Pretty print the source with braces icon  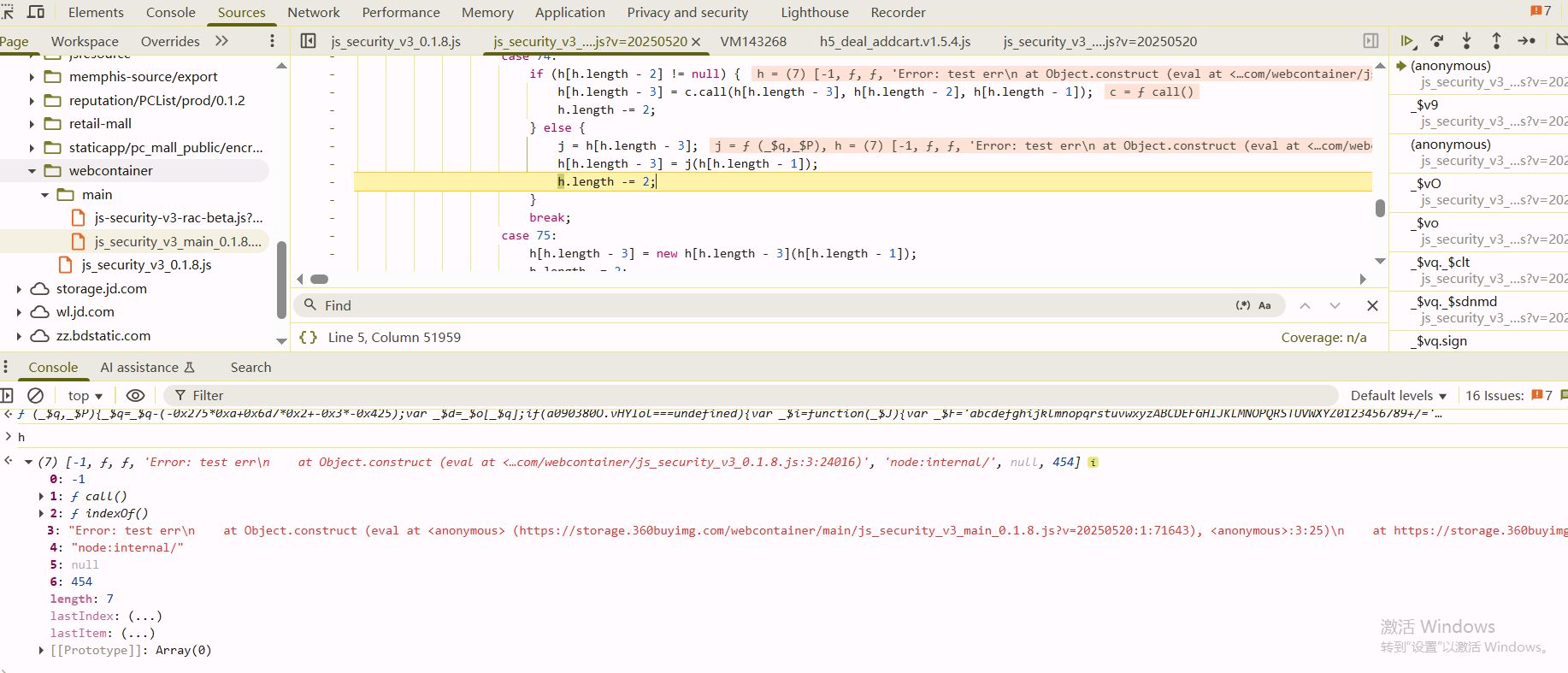pos(308,338)
